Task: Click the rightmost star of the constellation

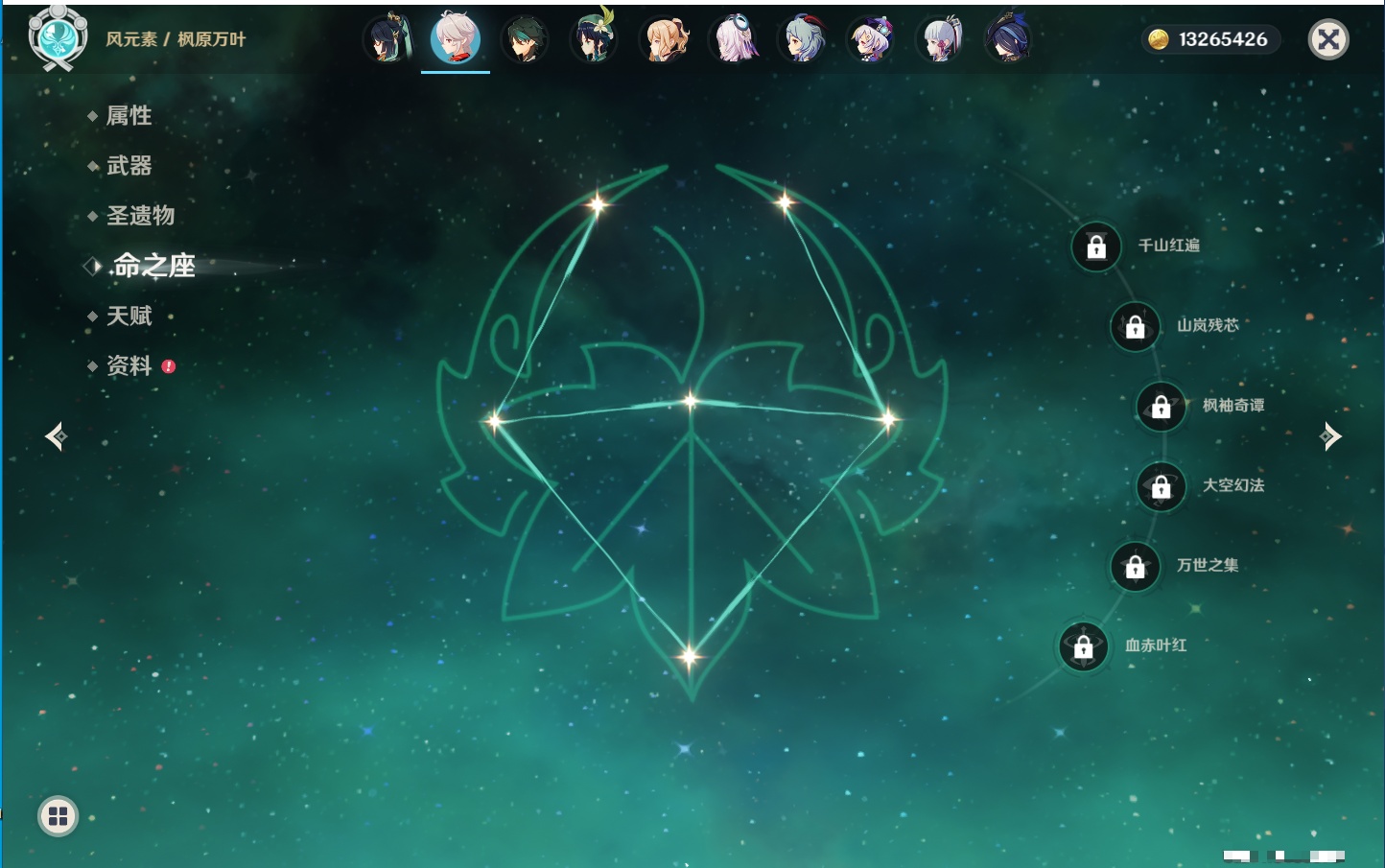Action: (888, 418)
